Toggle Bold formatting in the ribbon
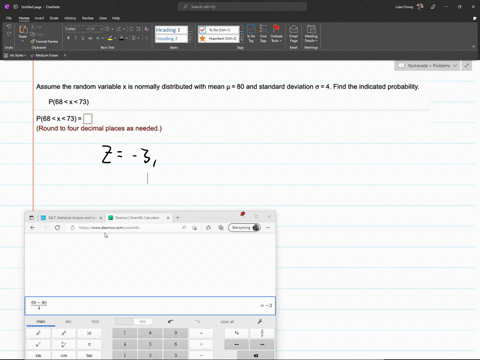The image size is (480, 360). tap(68, 38)
